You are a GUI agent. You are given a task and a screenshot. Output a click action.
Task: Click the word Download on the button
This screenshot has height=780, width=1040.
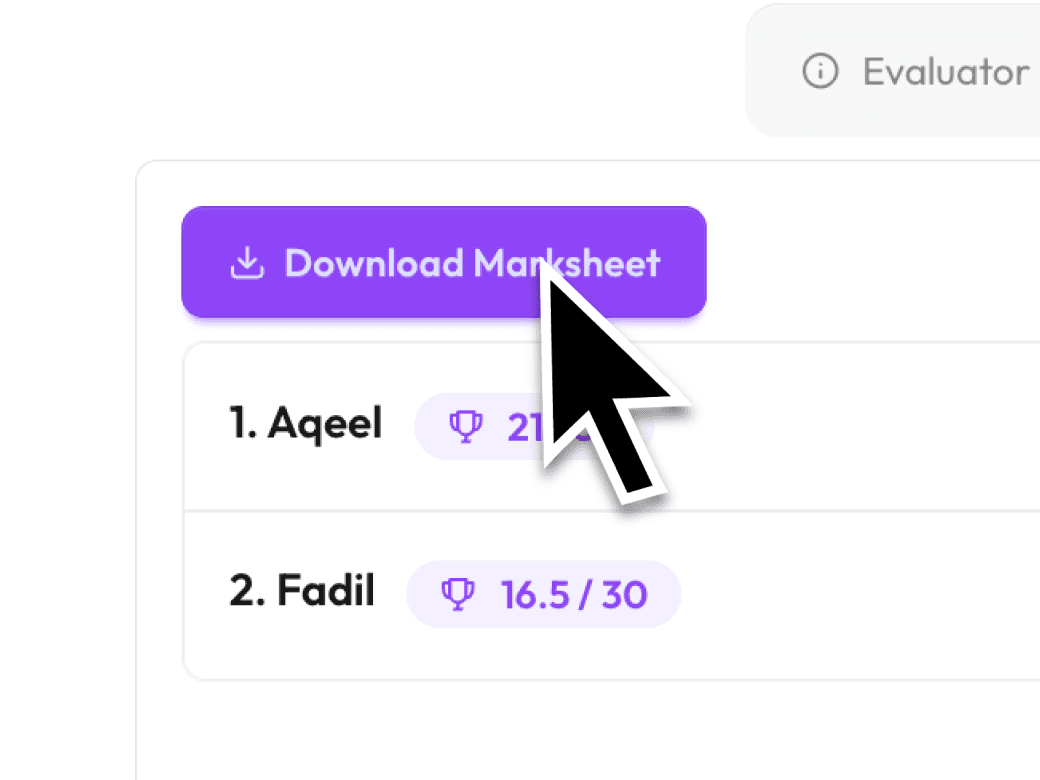(x=374, y=263)
